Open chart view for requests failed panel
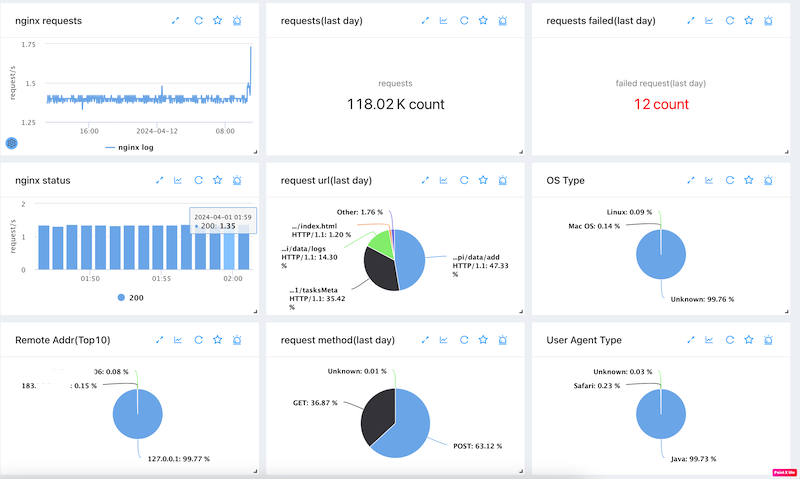800x479 pixels. point(709,20)
